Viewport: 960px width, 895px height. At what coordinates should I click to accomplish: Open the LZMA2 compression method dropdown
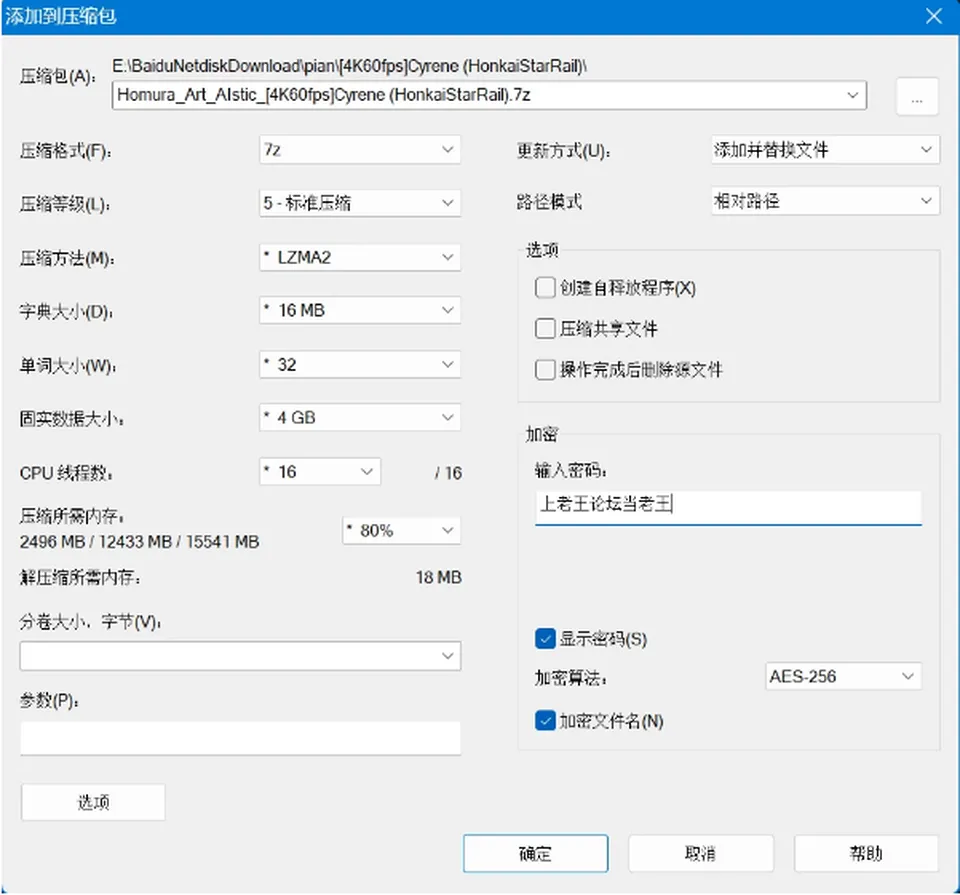click(x=360, y=257)
